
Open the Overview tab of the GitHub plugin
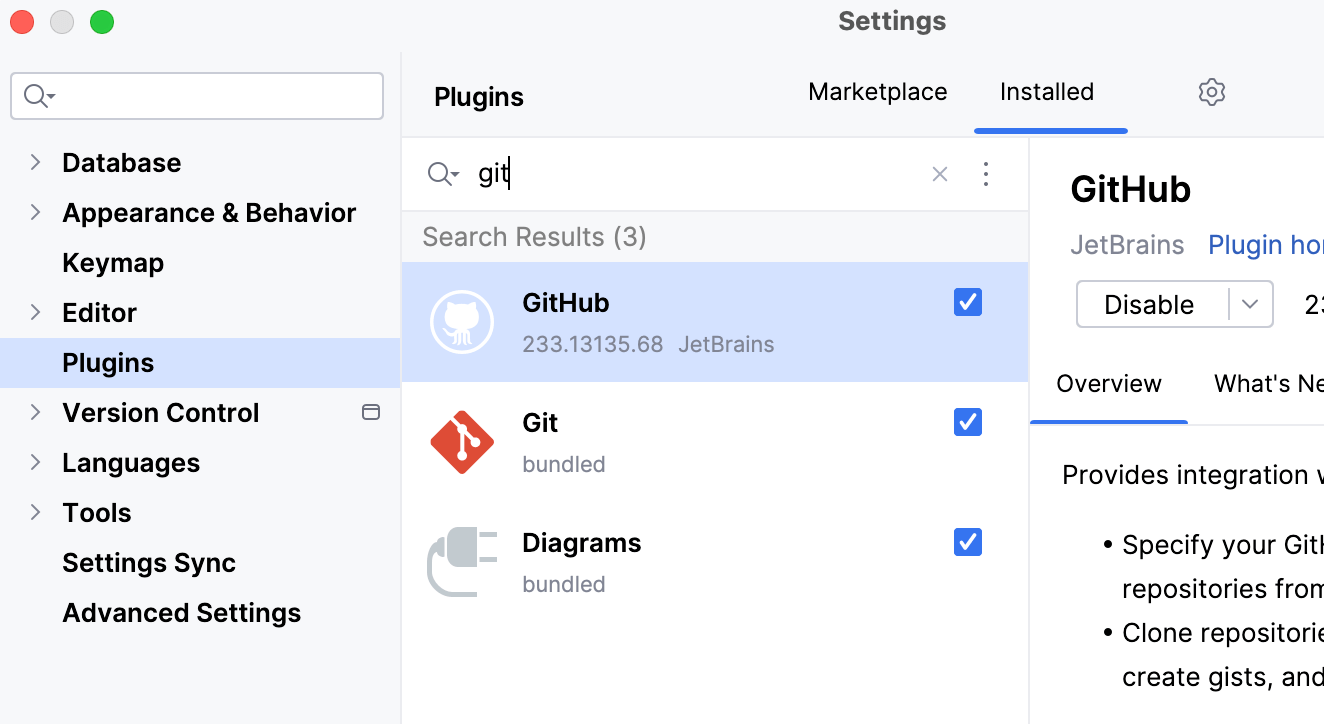coord(1109,383)
